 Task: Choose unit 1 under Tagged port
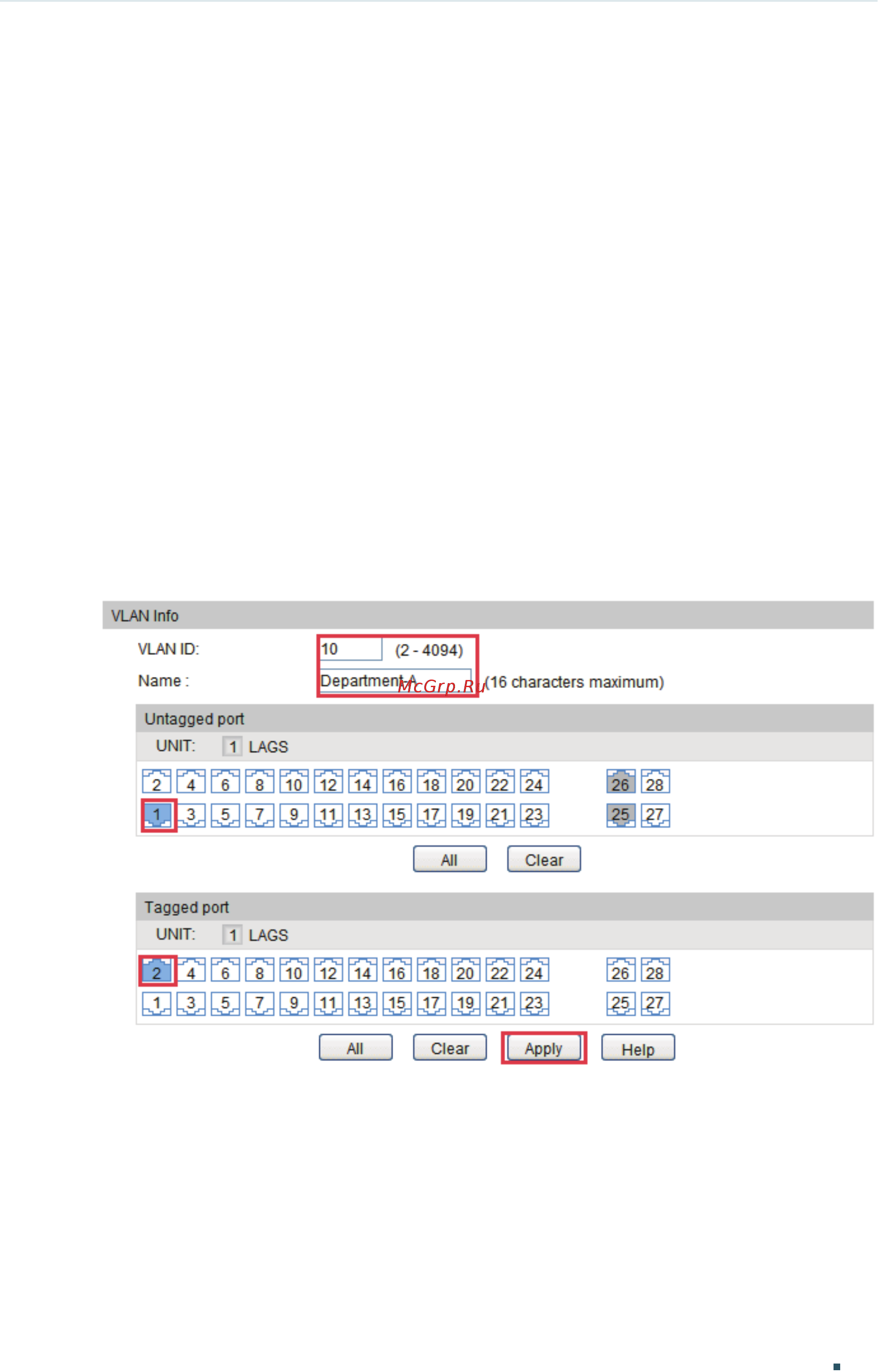pyautogui.click(x=233, y=935)
